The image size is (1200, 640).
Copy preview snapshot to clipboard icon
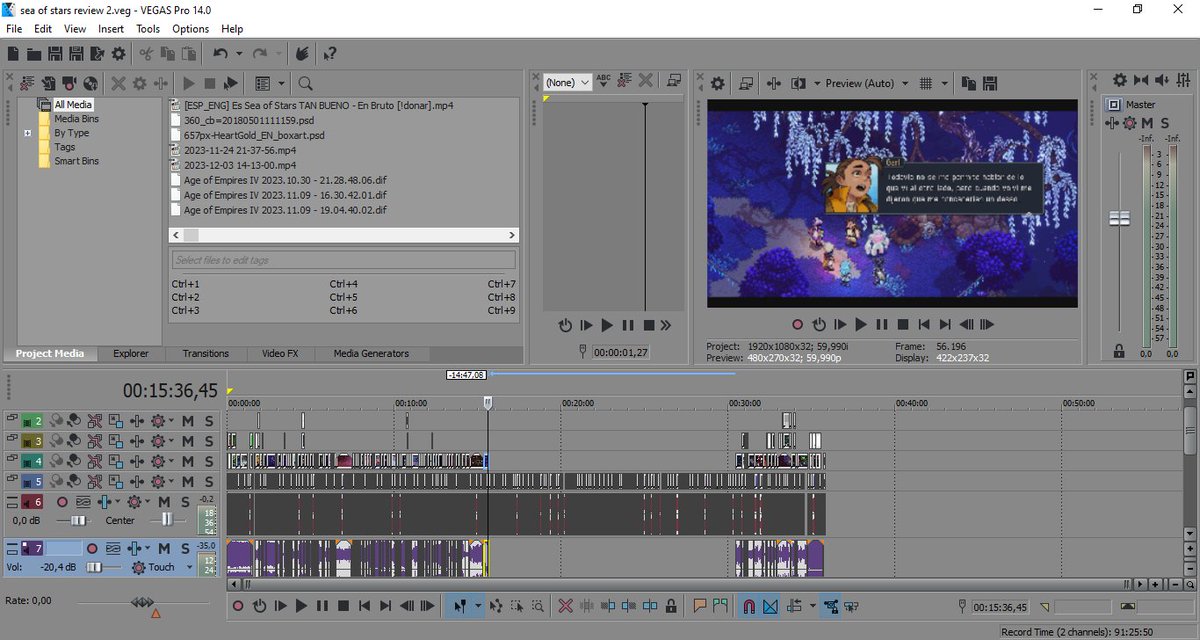click(x=968, y=83)
